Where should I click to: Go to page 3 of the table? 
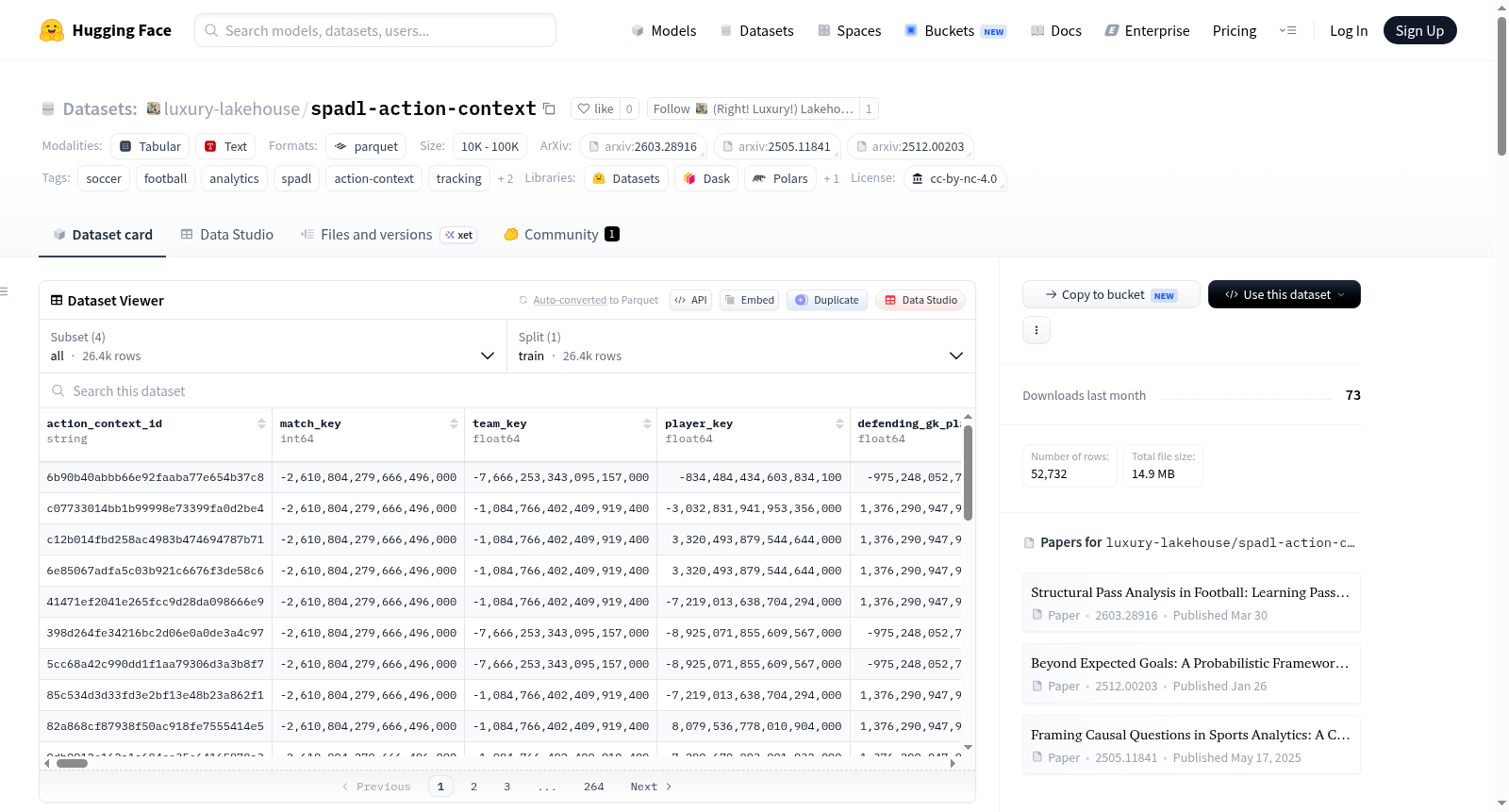[x=507, y=787]
